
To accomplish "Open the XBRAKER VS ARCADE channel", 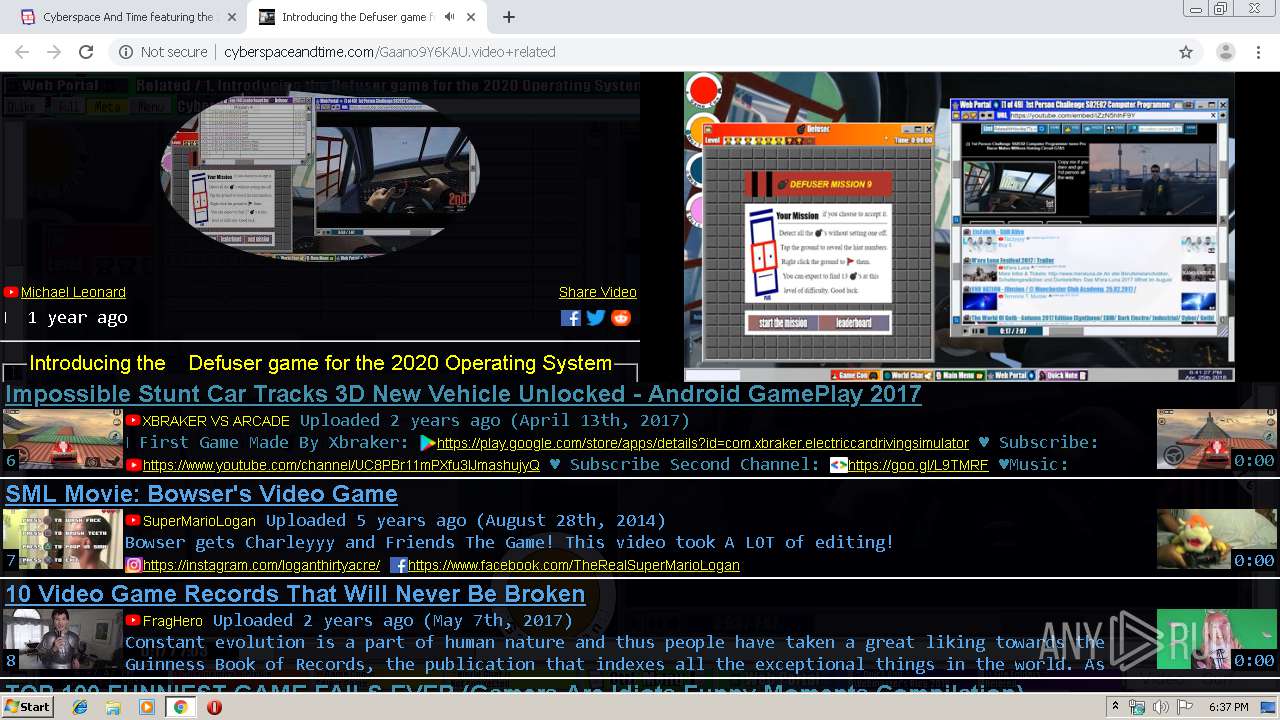I will (216, 421).
